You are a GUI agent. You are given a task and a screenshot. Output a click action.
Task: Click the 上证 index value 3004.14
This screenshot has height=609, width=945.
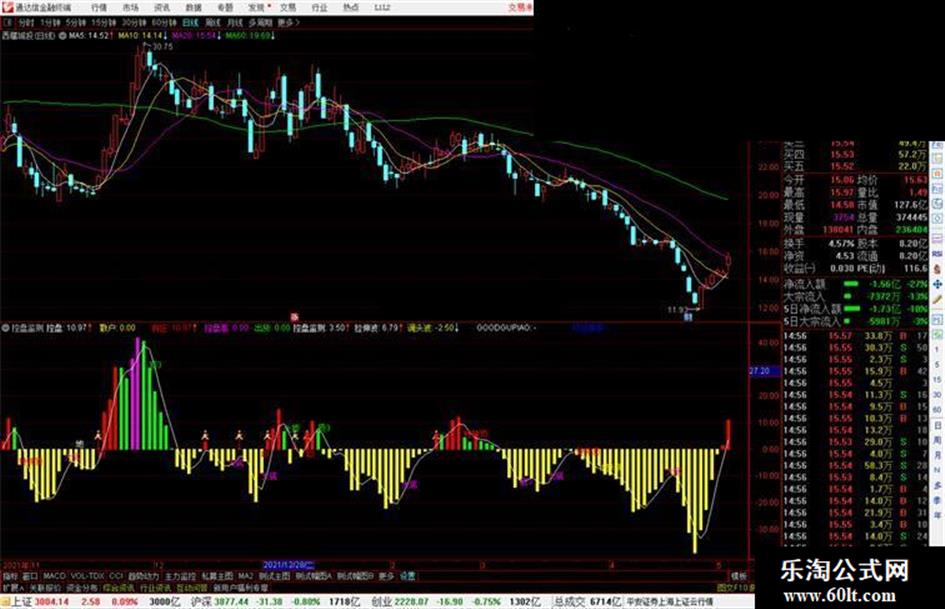(x=52, y=601)
